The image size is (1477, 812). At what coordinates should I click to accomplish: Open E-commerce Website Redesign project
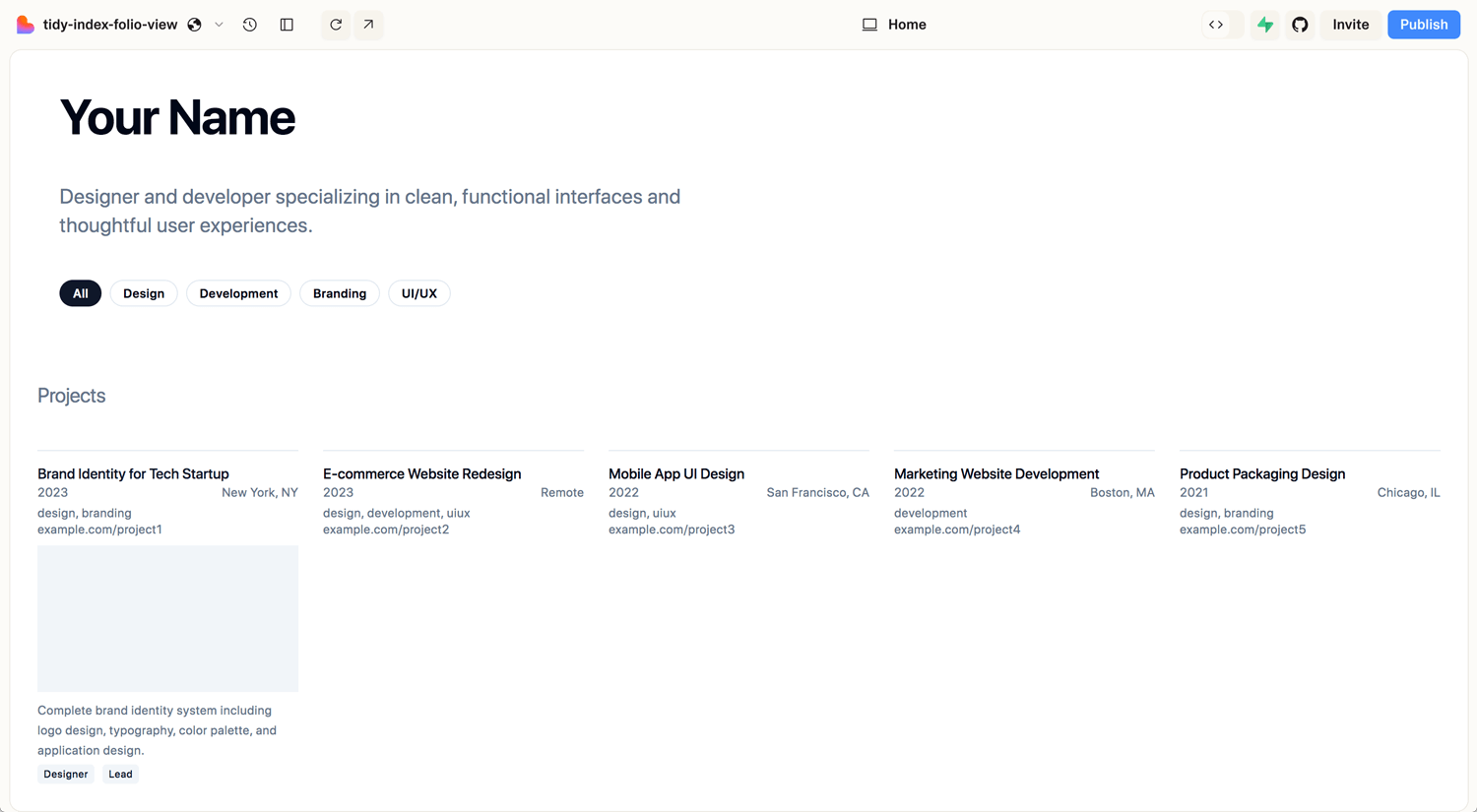click(422, 473)
